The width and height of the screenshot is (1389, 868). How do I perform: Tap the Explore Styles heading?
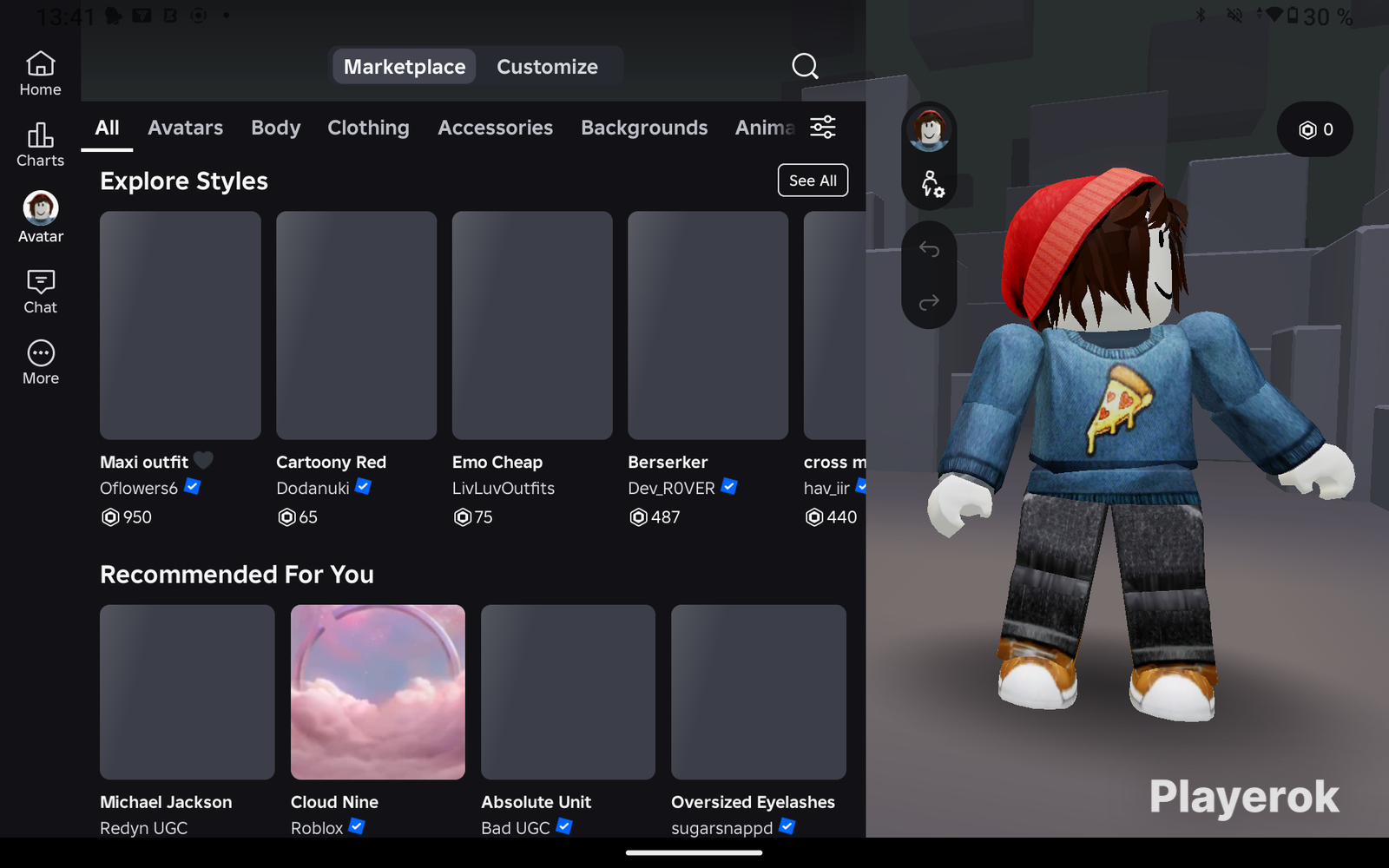click(x=184, y=181)
